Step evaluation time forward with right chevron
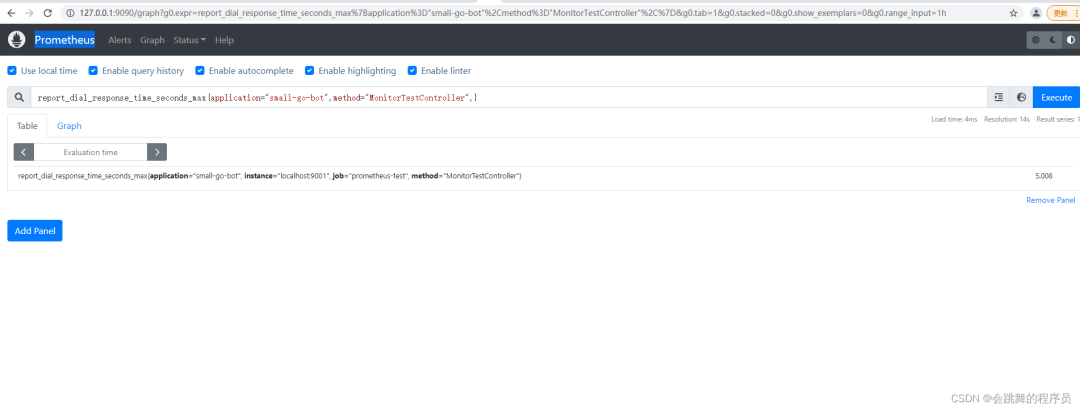Image resolution: width=1080 pixels, height=409 pixels. pos(157,152)
